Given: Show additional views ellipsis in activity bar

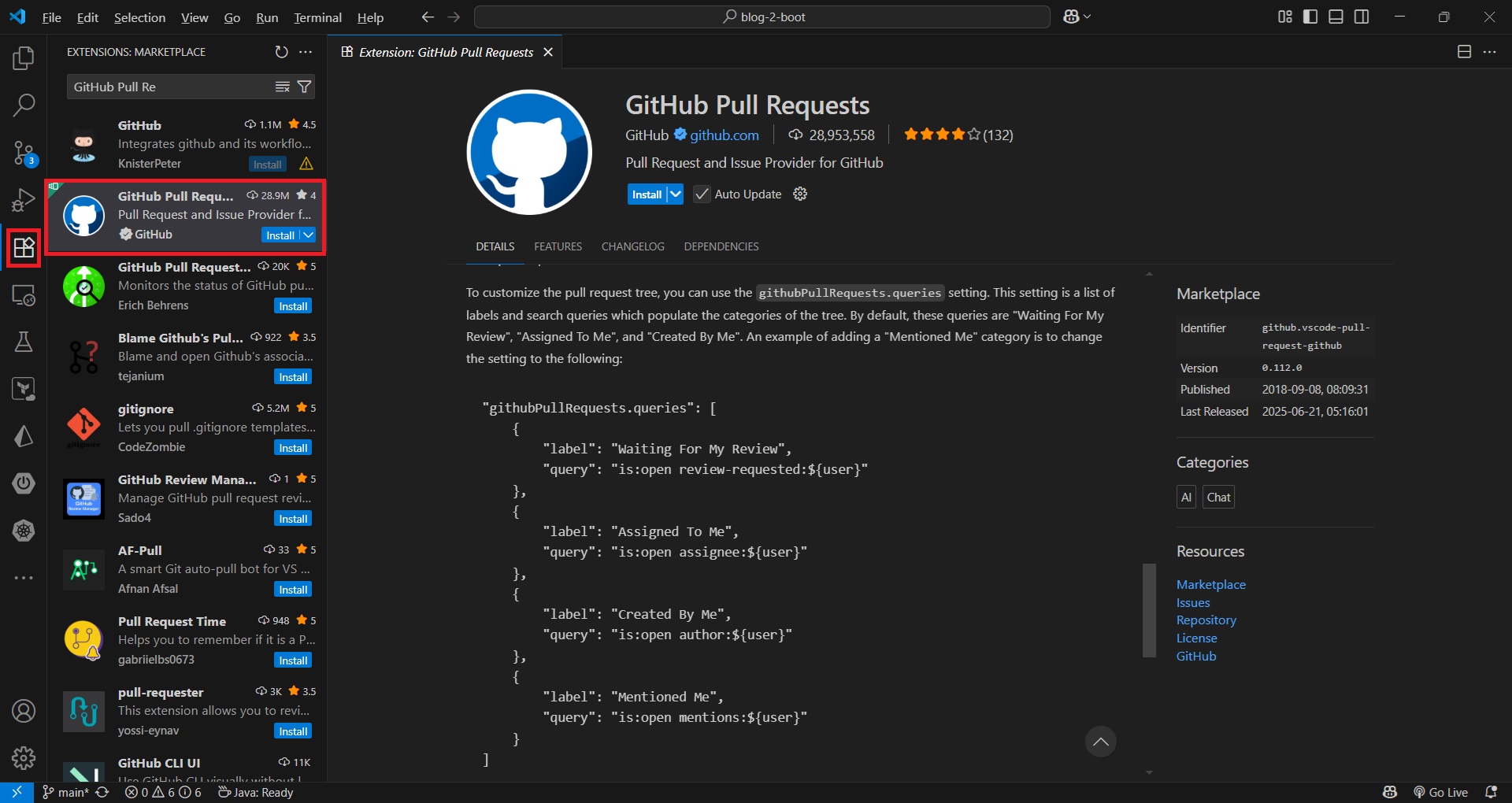Looking at the screenshot, I should (x=24, y=578).
